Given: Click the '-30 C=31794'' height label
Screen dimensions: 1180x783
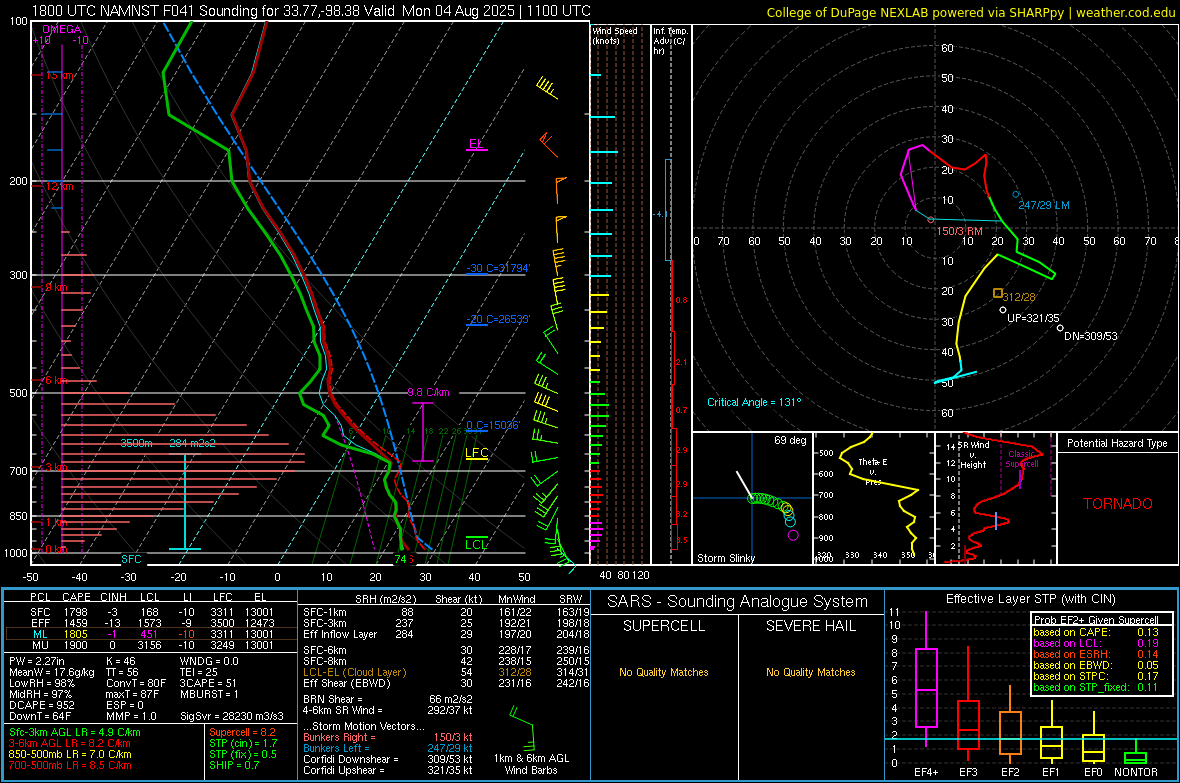Looking at the screenshot, I should coord(498,268).
